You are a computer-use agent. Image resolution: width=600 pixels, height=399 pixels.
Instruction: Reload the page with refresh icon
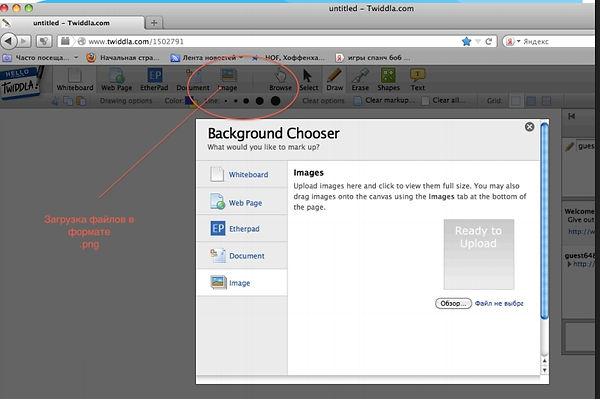click(488, 41)
